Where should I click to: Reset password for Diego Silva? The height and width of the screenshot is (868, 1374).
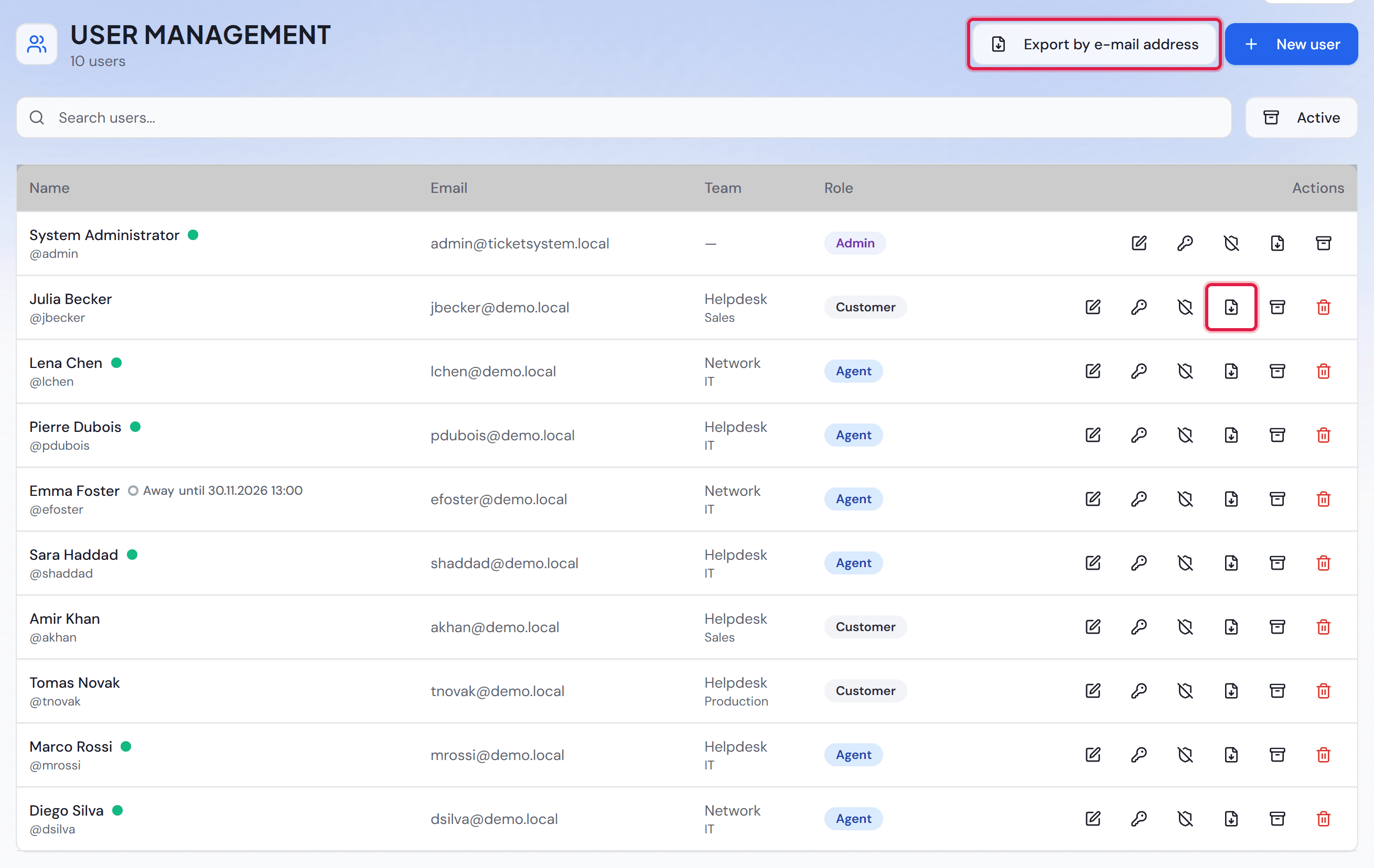pyautogui.click(x=1139, y=818)
